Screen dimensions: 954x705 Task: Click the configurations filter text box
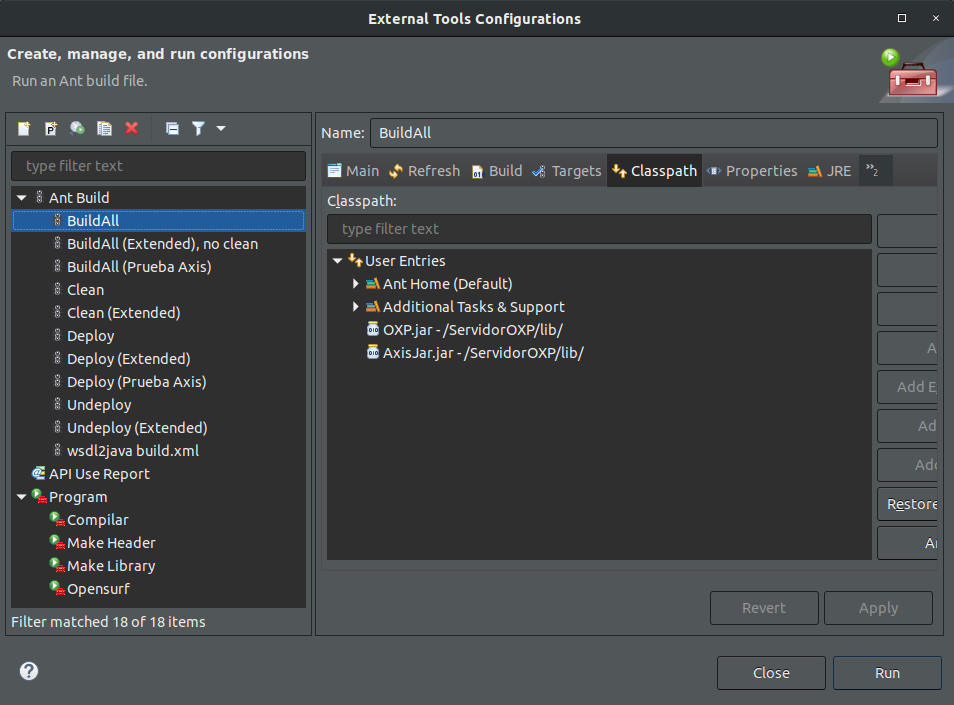(x=158, y=165)
